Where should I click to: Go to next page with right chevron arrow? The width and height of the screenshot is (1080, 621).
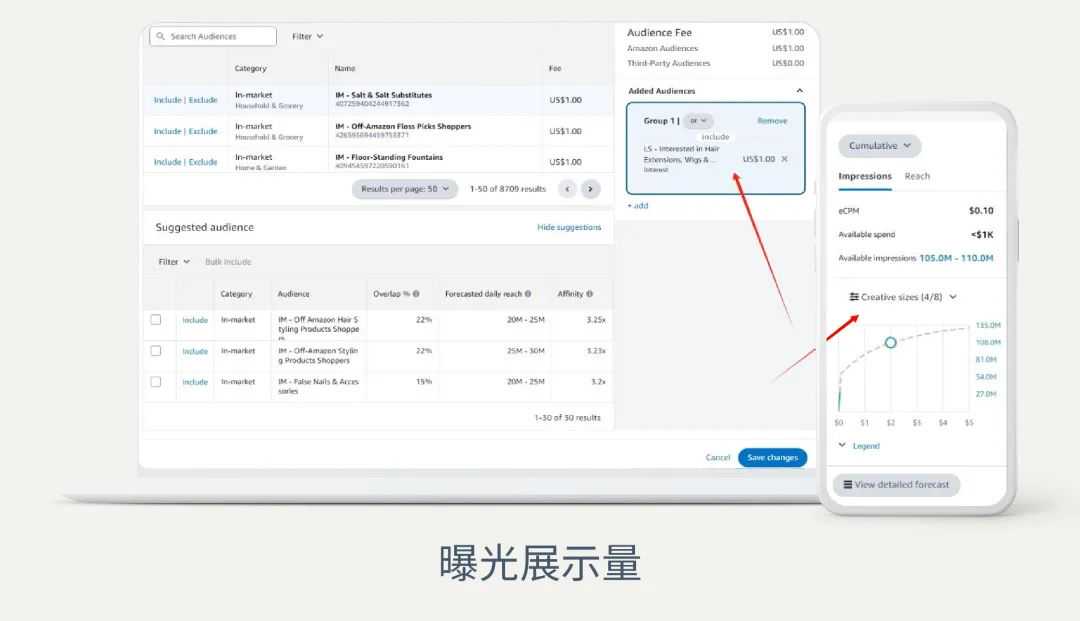coord(590,188)
